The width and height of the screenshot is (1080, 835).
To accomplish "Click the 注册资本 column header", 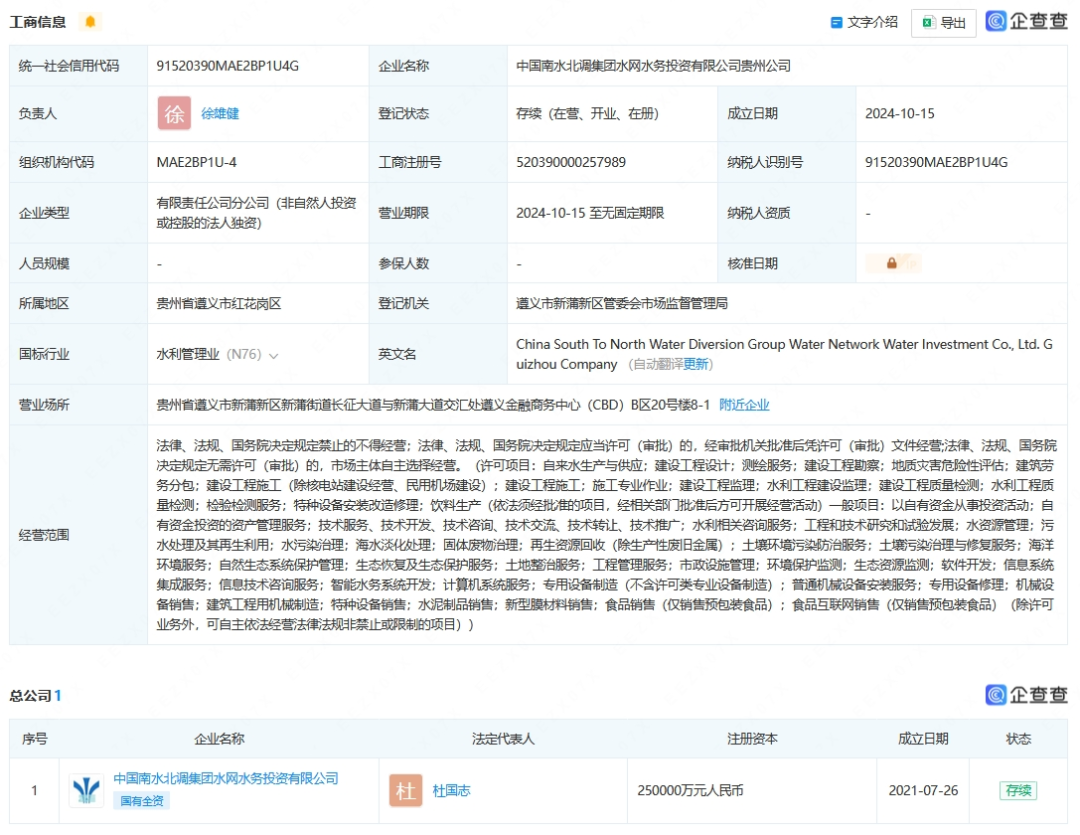I will pos(752,739).
